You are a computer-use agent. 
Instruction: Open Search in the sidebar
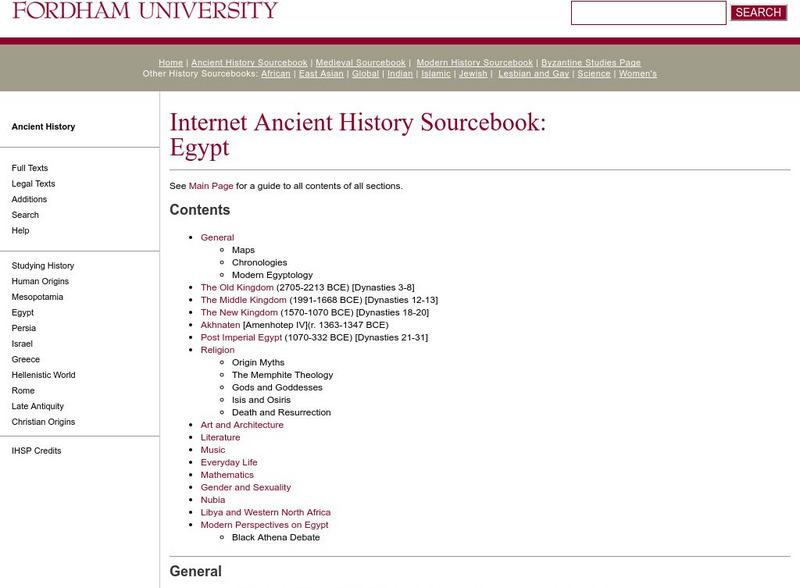pyautogui.click(x=25, y=215)
